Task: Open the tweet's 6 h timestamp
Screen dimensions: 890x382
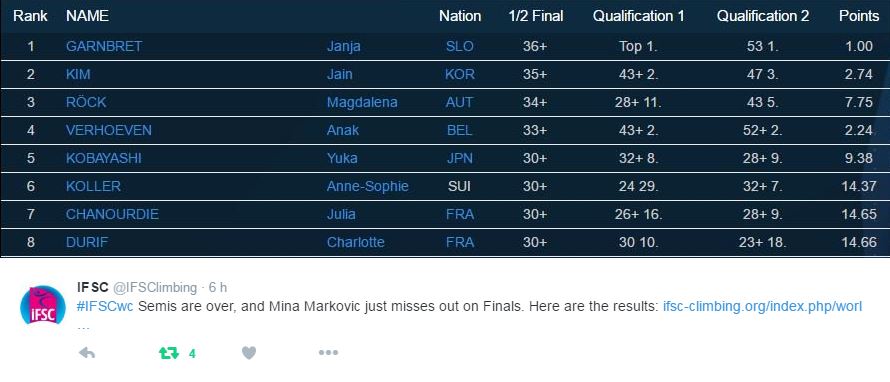Action: point(217,288)
